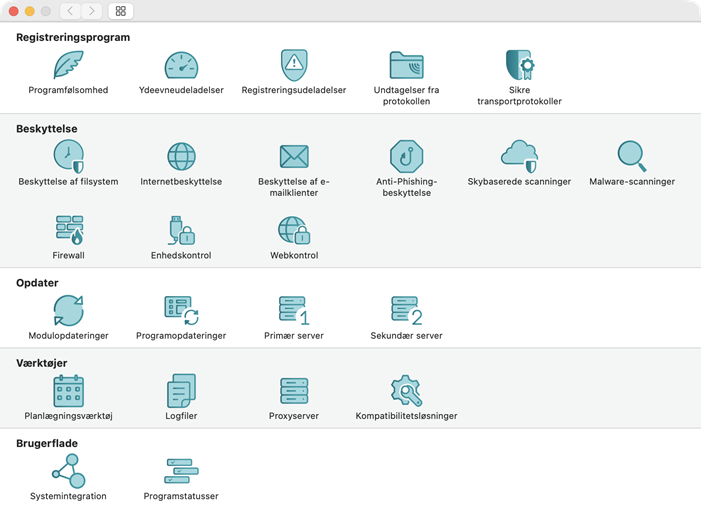Open Internetbeskyttelse globe icon
This screenshot has width=701, height=508.
[x=181, y=157]
